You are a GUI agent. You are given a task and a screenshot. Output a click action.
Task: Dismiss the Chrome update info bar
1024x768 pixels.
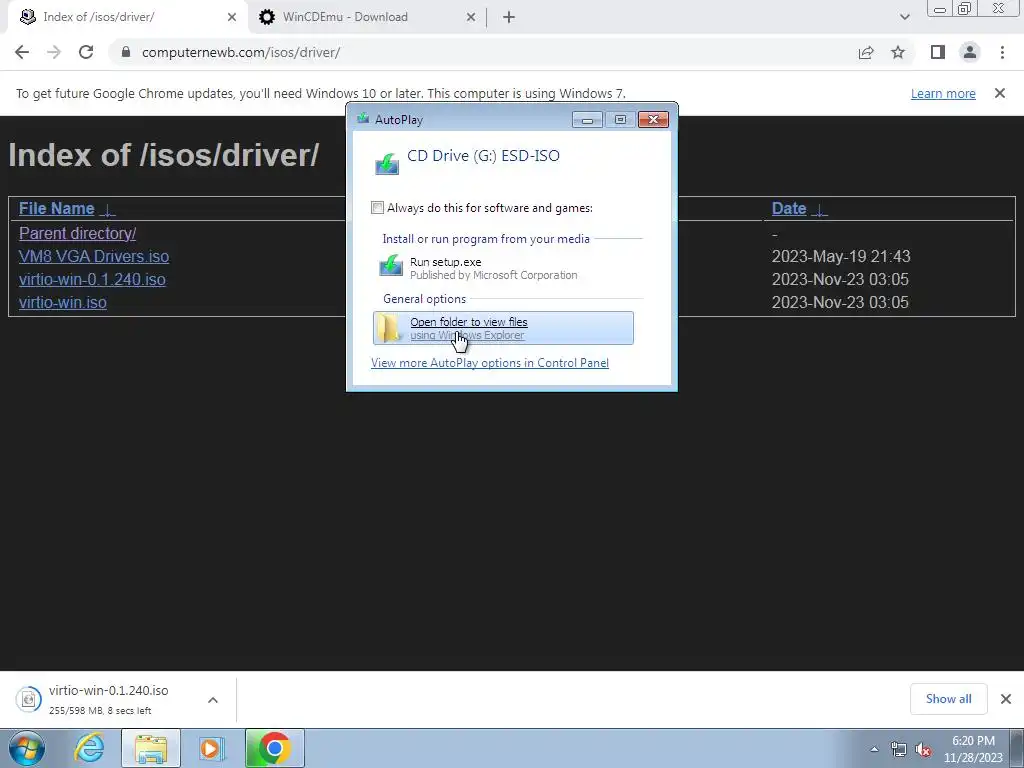tap(1000, 93)
